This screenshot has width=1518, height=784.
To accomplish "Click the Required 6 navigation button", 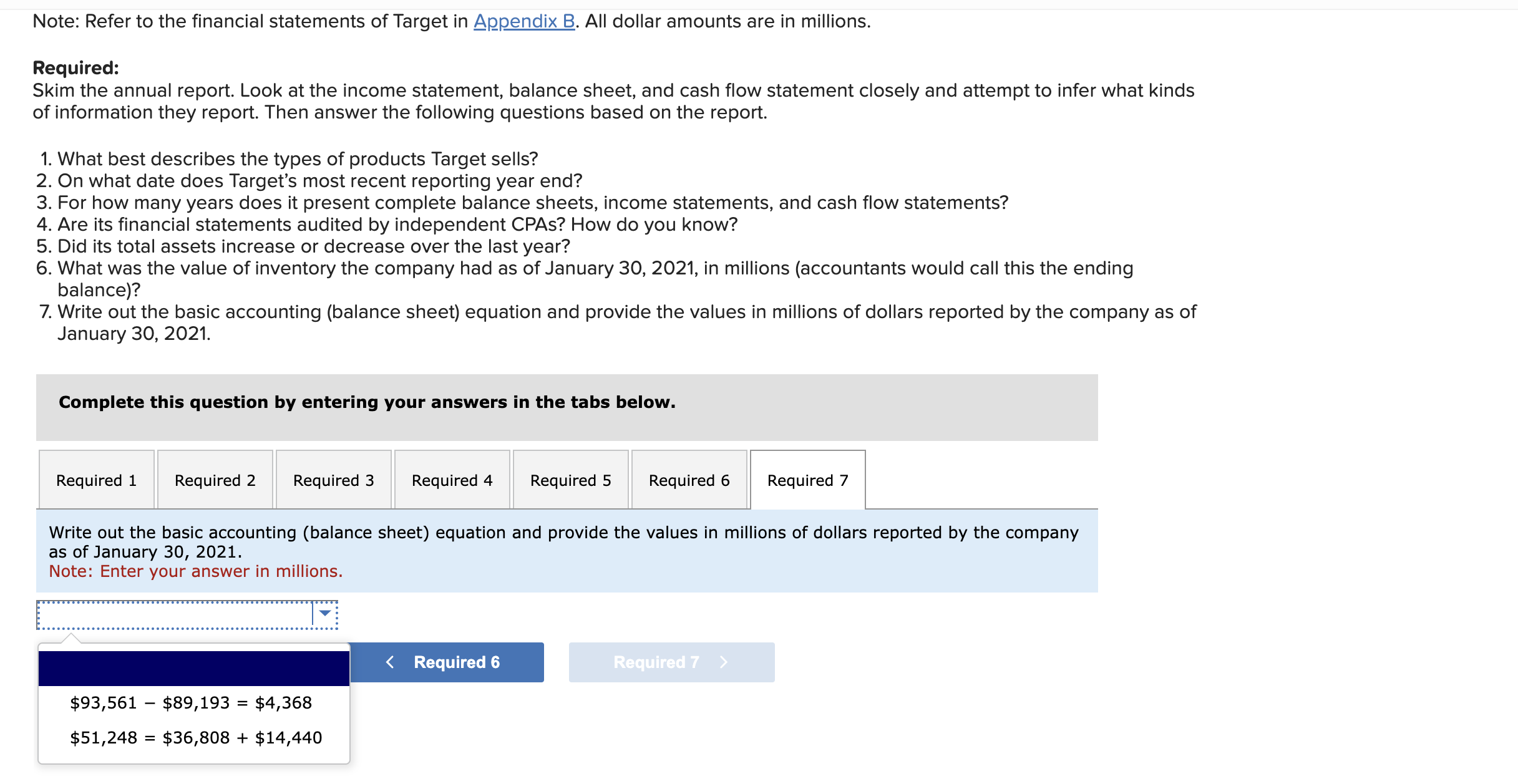I will pos(446,662).
